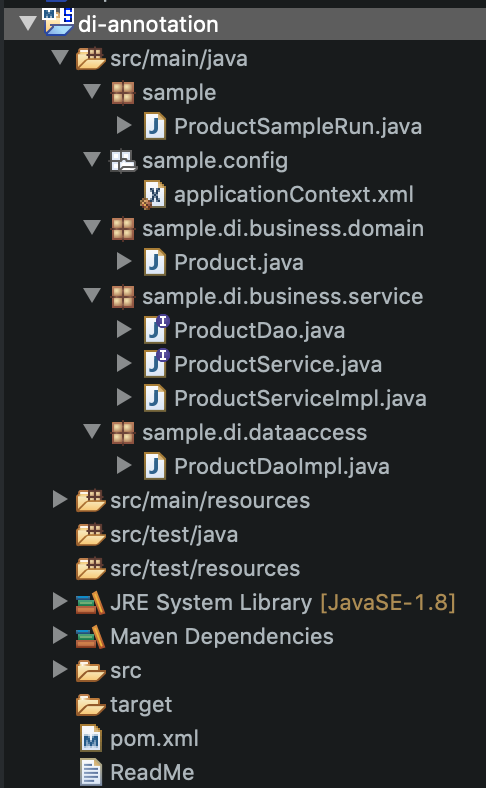
Task: Click the Product.java file icon
Action: pos(155,262)
